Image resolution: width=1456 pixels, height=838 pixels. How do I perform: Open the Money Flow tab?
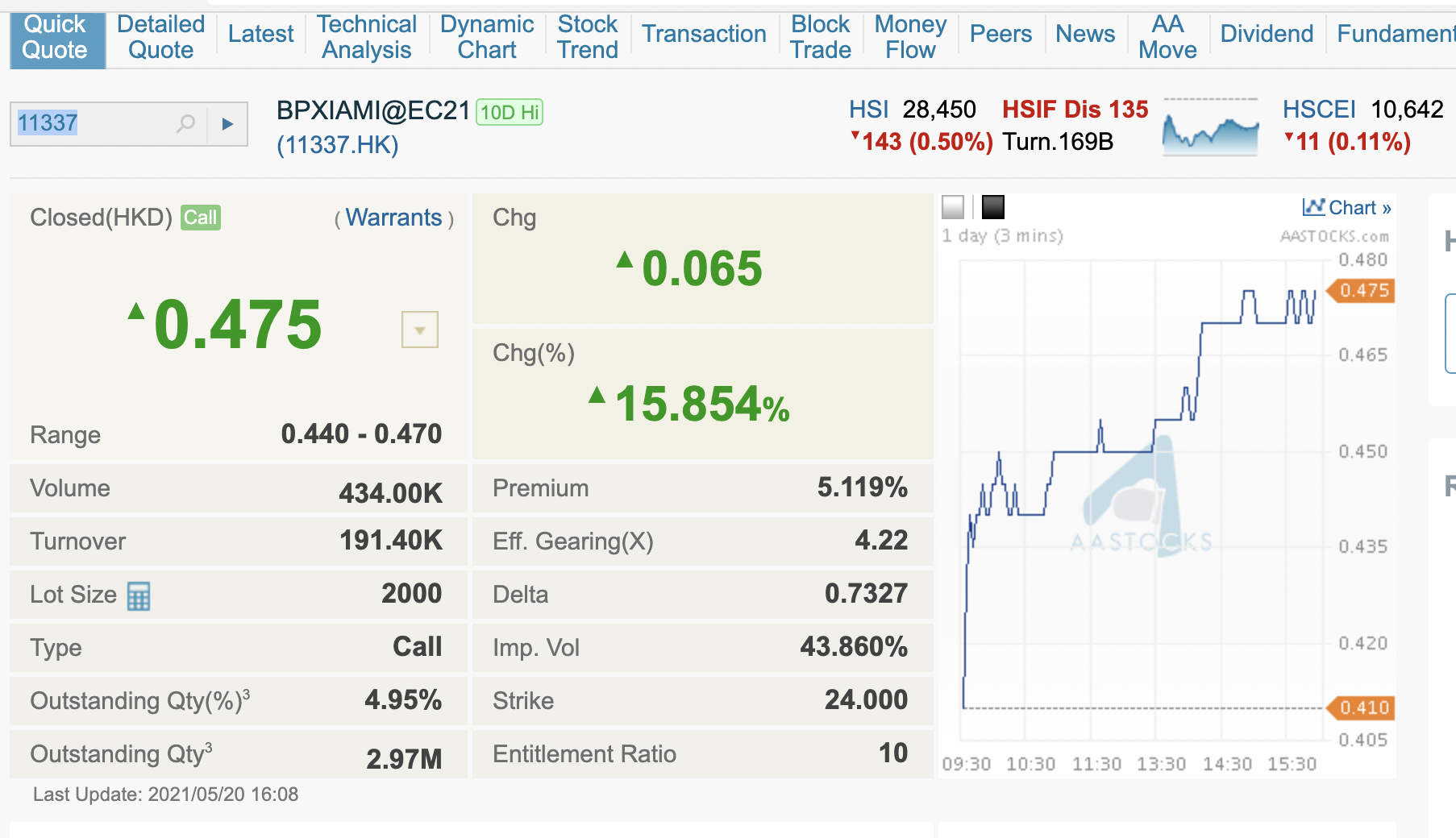[x=910, y=37]
